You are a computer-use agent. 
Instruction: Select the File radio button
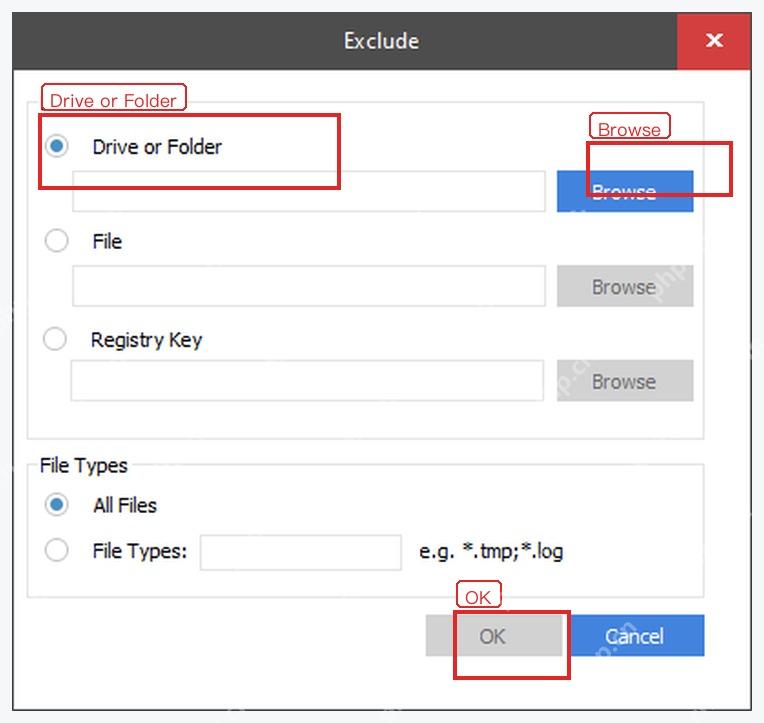[x=57, y=241]
